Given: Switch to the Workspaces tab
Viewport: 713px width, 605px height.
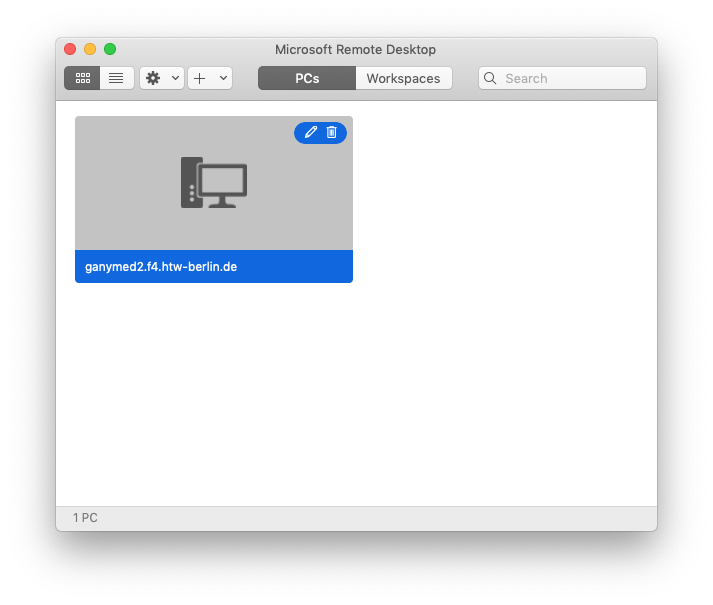Looking at the screenshot, I should point(403,78).
